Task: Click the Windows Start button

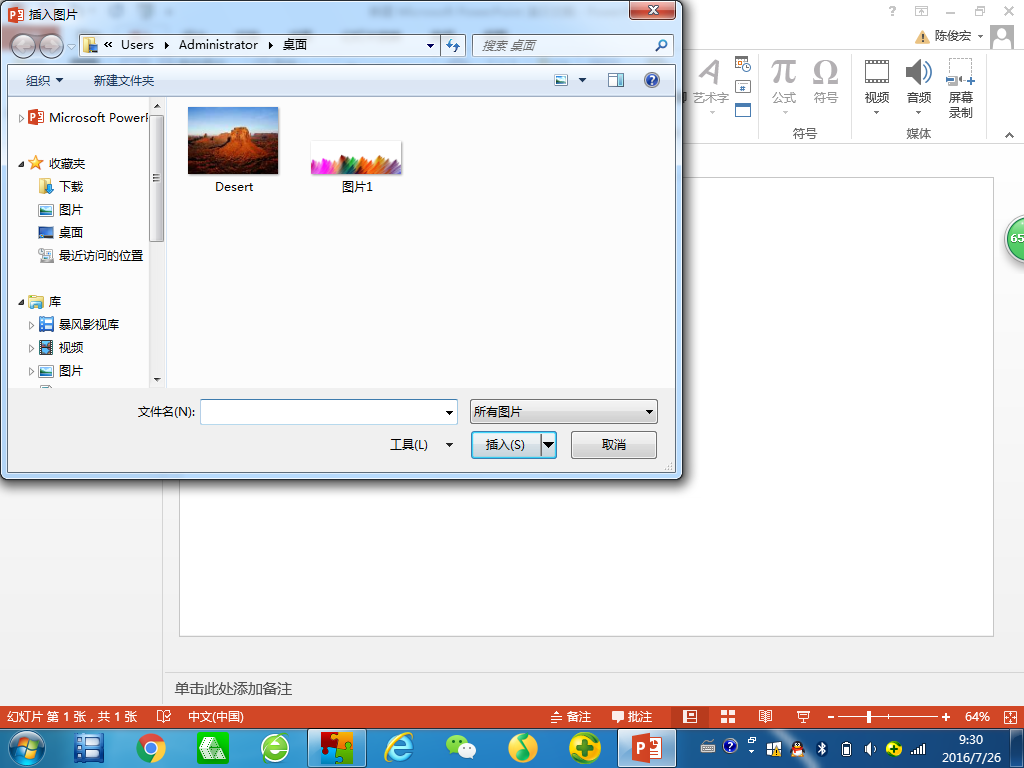Action: 27,748
